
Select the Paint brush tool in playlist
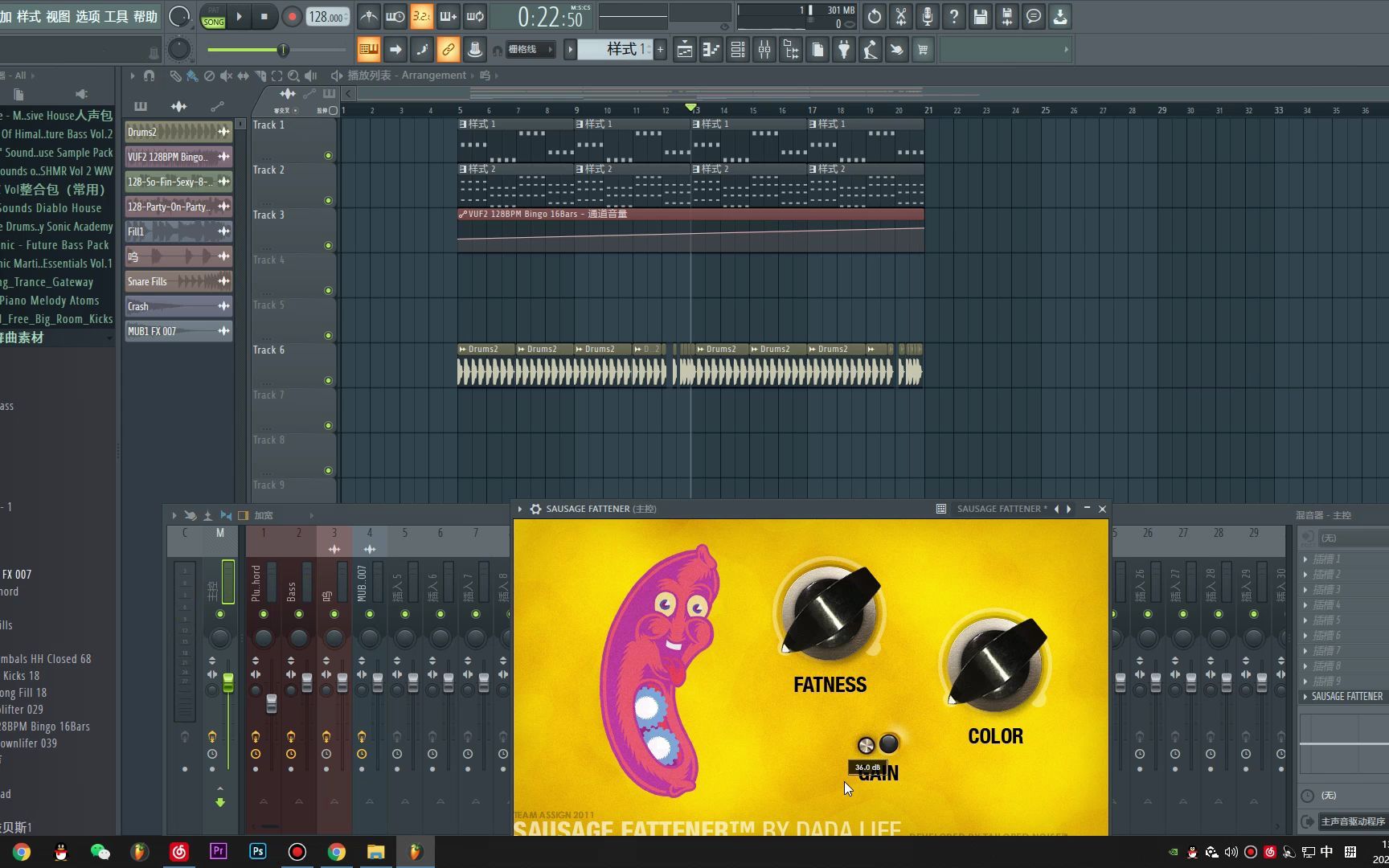point(192,76)
